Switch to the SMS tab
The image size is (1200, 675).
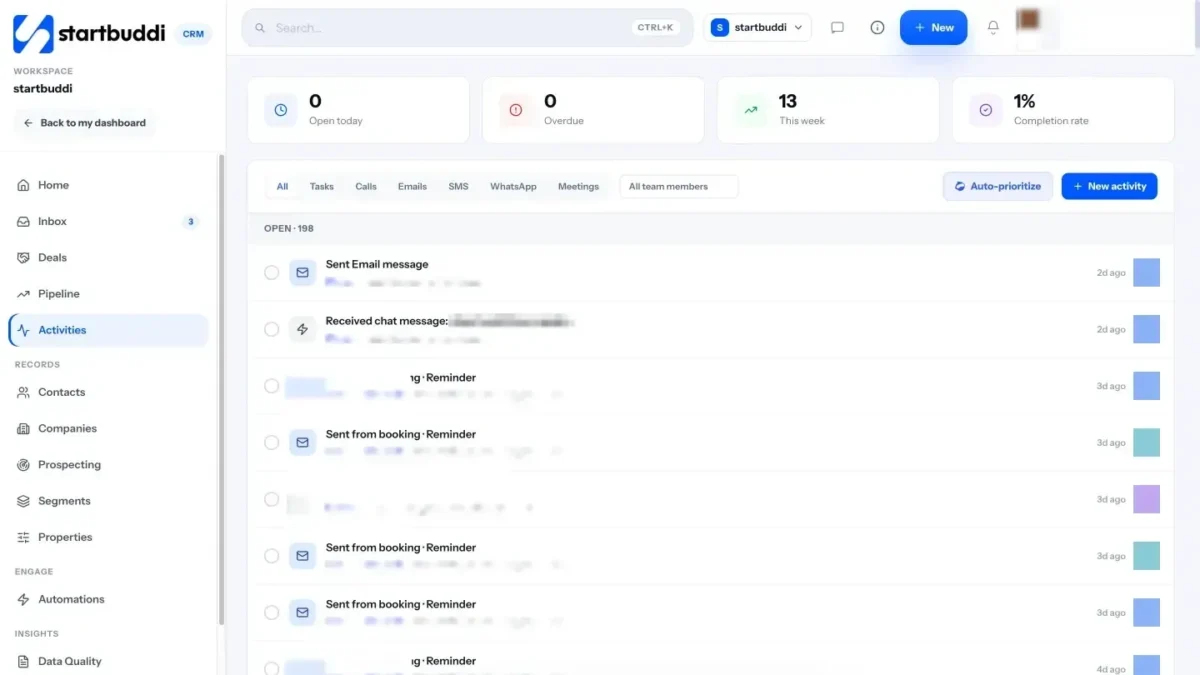point(458,186)
